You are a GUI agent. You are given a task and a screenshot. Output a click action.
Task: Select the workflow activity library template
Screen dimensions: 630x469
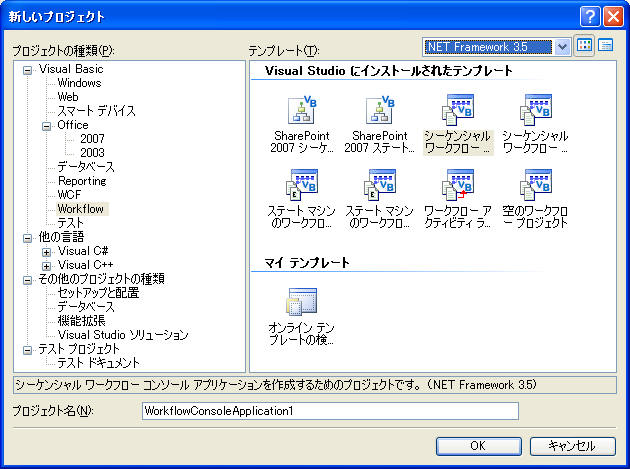pyautogui.click(x=458, y=199)
